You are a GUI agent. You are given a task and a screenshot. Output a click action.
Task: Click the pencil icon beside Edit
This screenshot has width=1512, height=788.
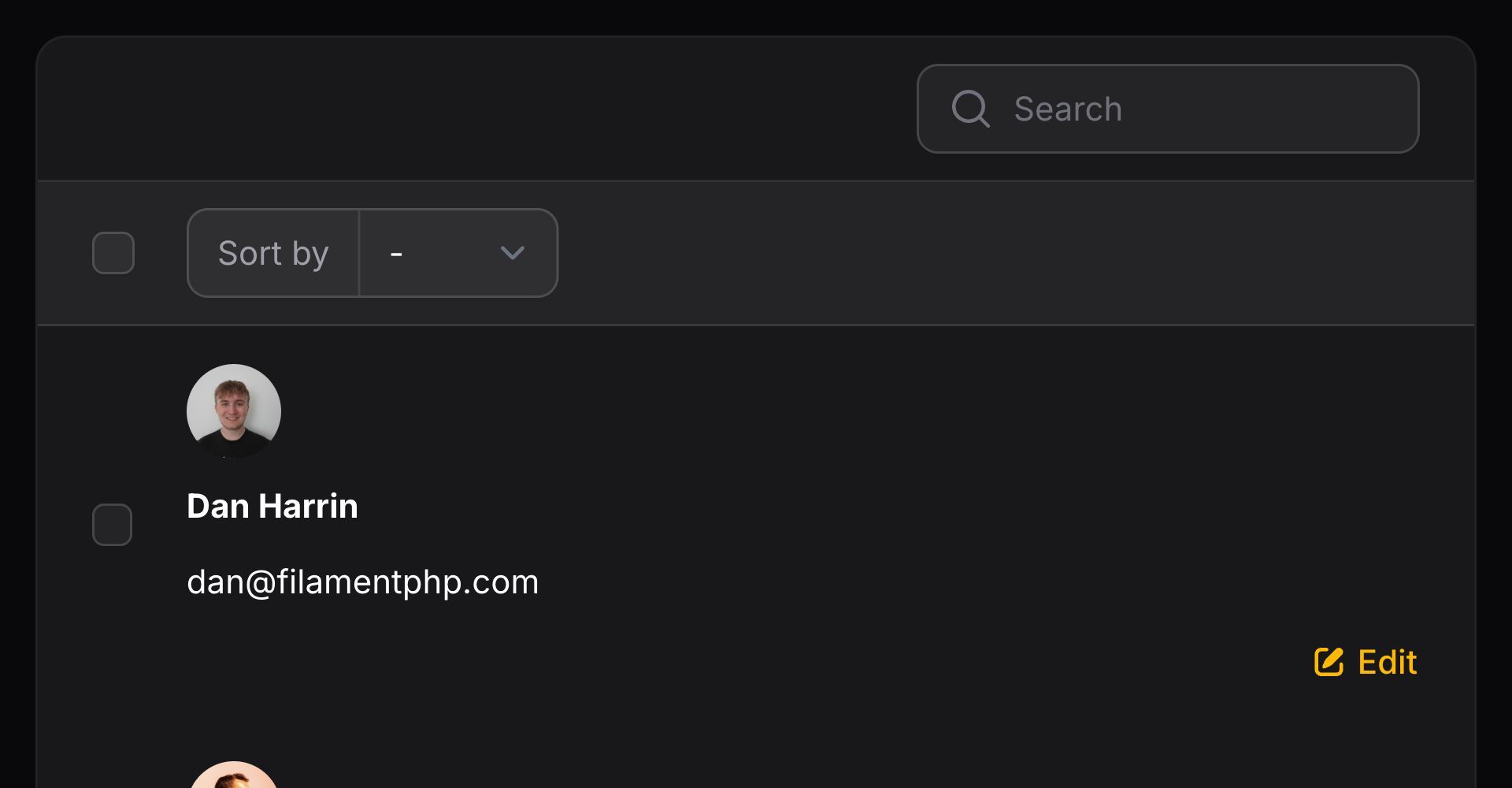pos(1329,662)
